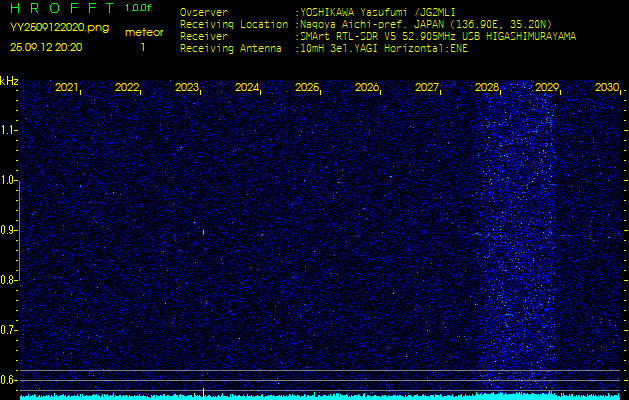Click the Ovserver label
This screenshot has width=629, height=400.
click(x=204, y=12)
